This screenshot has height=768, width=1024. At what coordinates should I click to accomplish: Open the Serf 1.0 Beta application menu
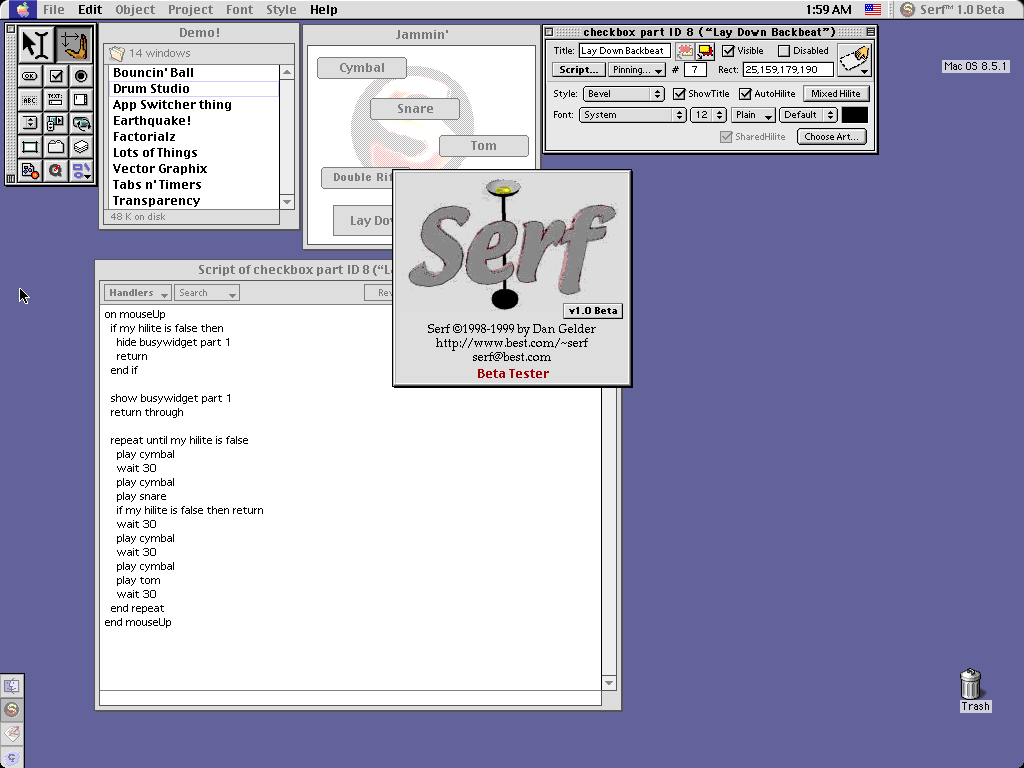click(x=953, y=9)
